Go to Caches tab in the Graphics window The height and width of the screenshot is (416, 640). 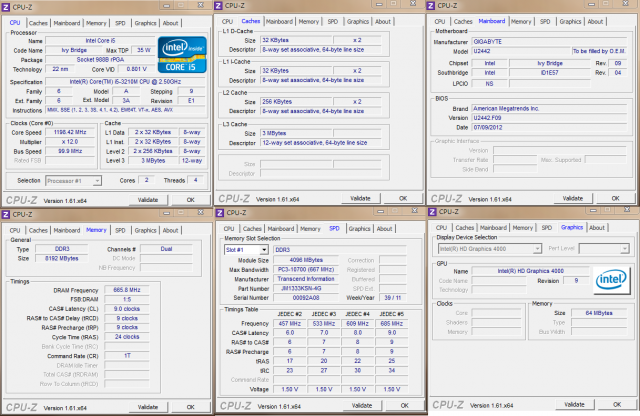pos(463,229)
